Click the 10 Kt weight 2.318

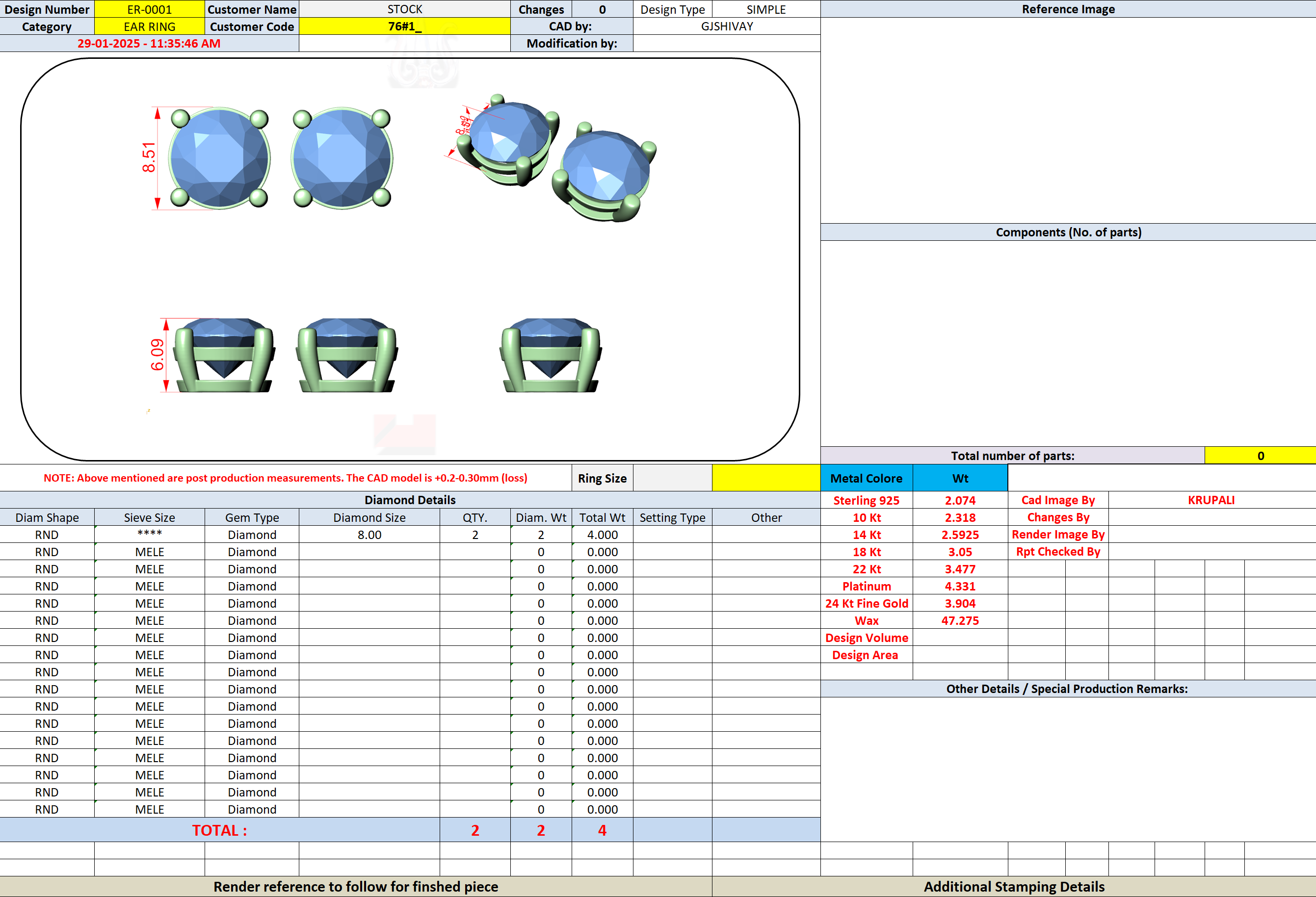pos(960,517)
